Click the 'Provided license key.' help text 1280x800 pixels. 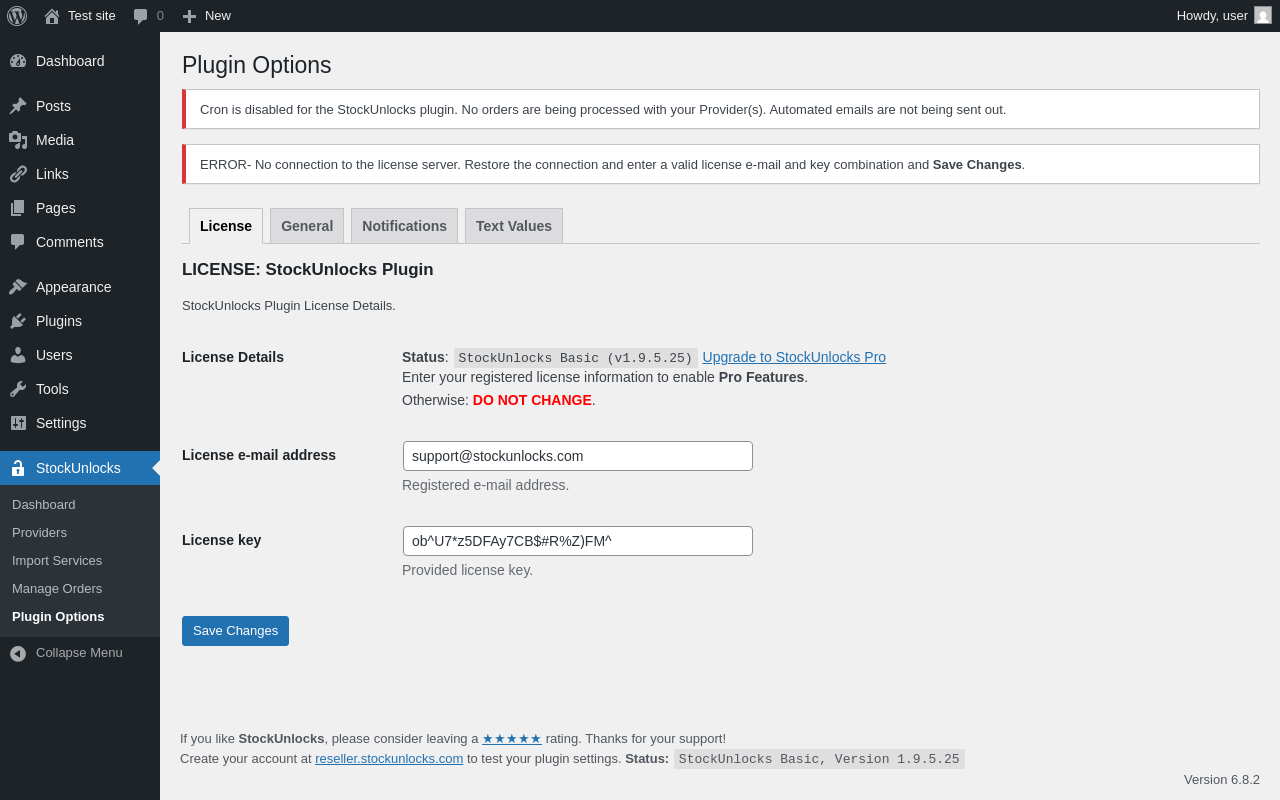[467, 570]
